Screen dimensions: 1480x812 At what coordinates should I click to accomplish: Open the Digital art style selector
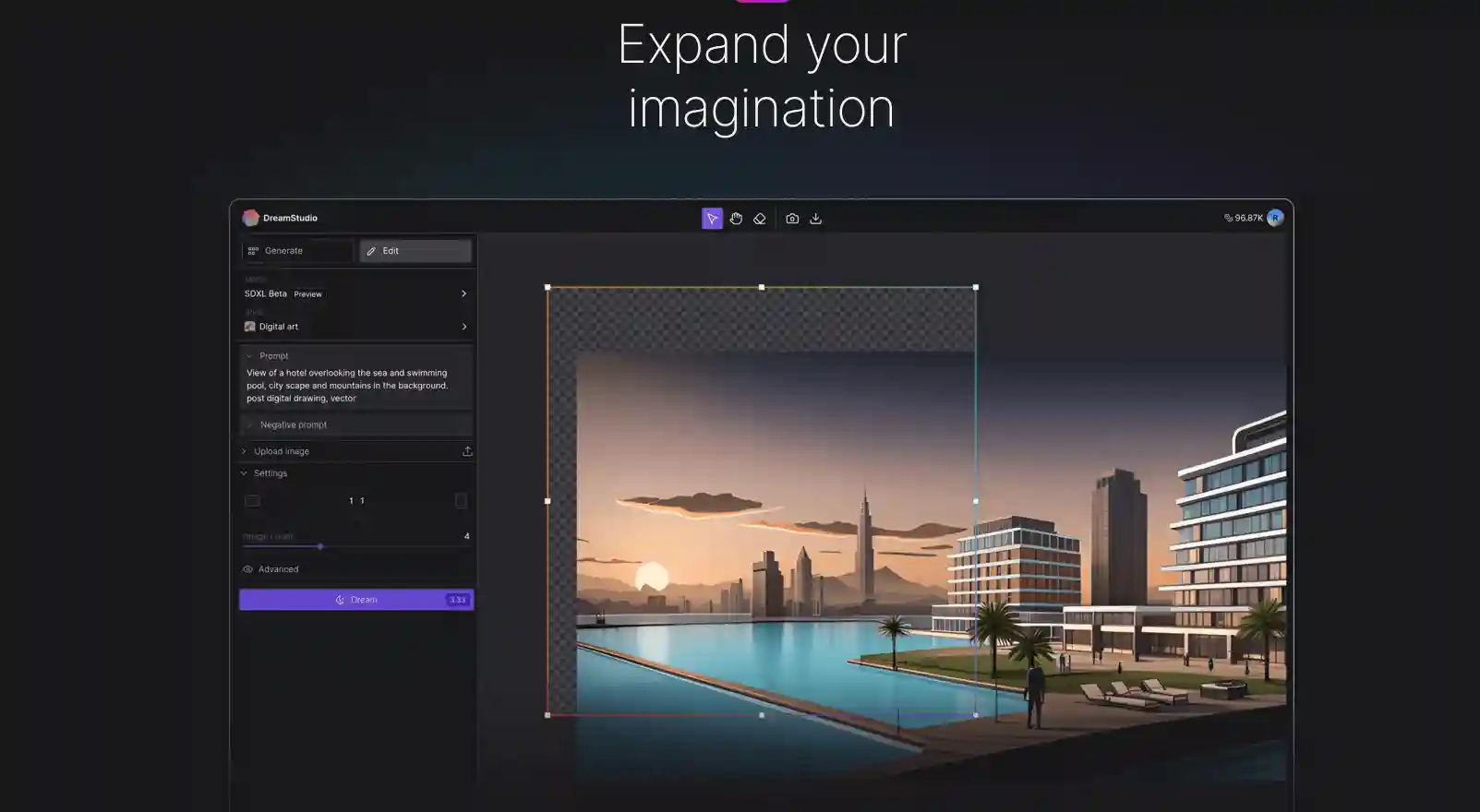click(x=355, y=327)
